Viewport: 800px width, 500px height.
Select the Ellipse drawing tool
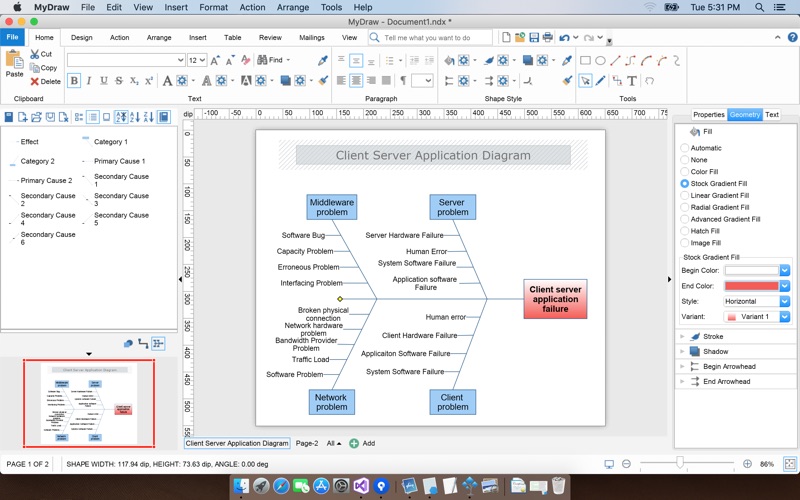pyautogui.click(x=601, y=61)
